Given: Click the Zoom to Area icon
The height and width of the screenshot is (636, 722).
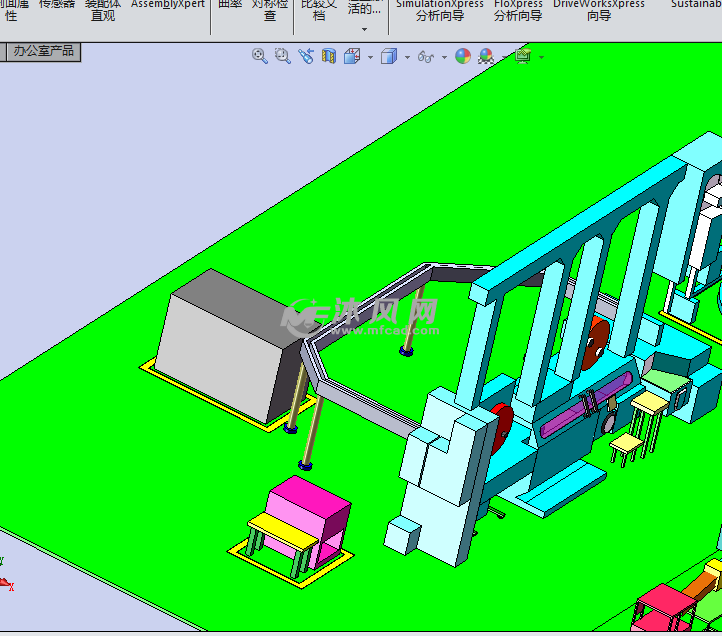Looking at the screenshot, I should tap(283, 57).
